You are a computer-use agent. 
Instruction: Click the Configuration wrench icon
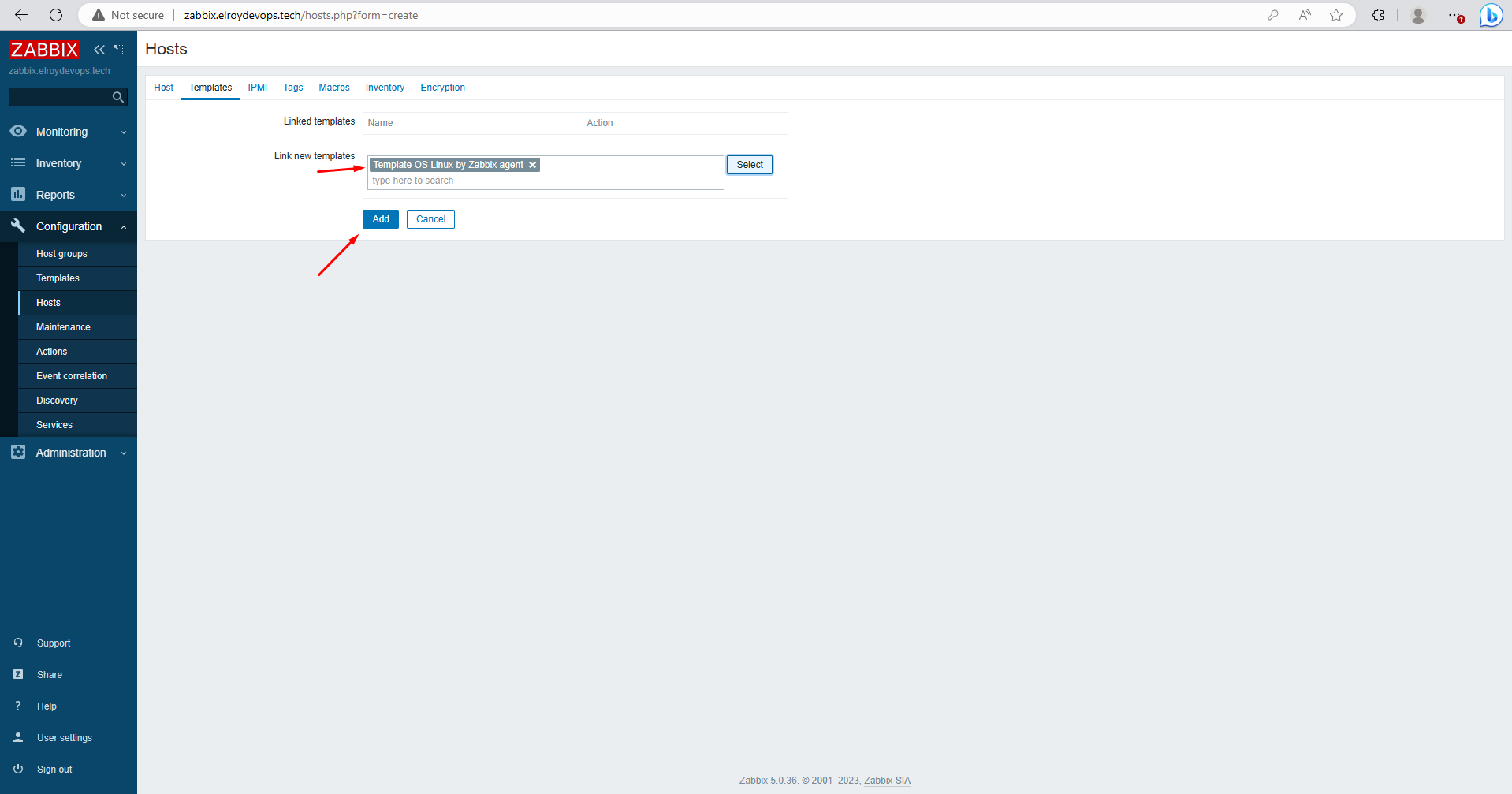click(18, 226)
